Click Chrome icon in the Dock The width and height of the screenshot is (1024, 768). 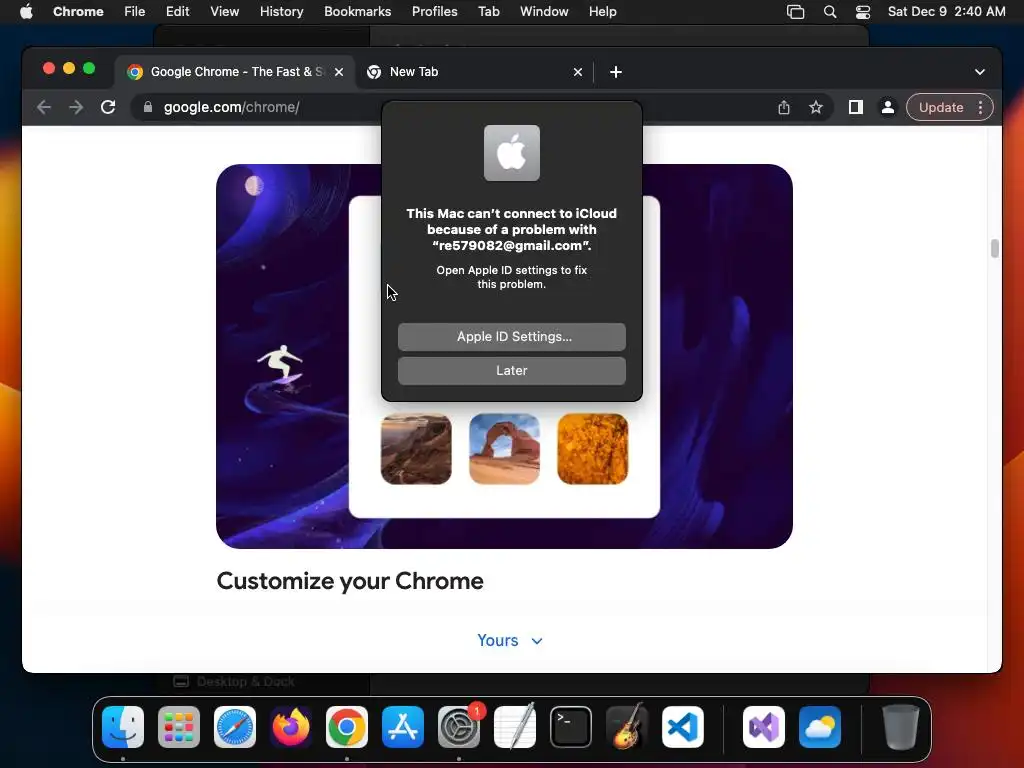tap(347, 726)
